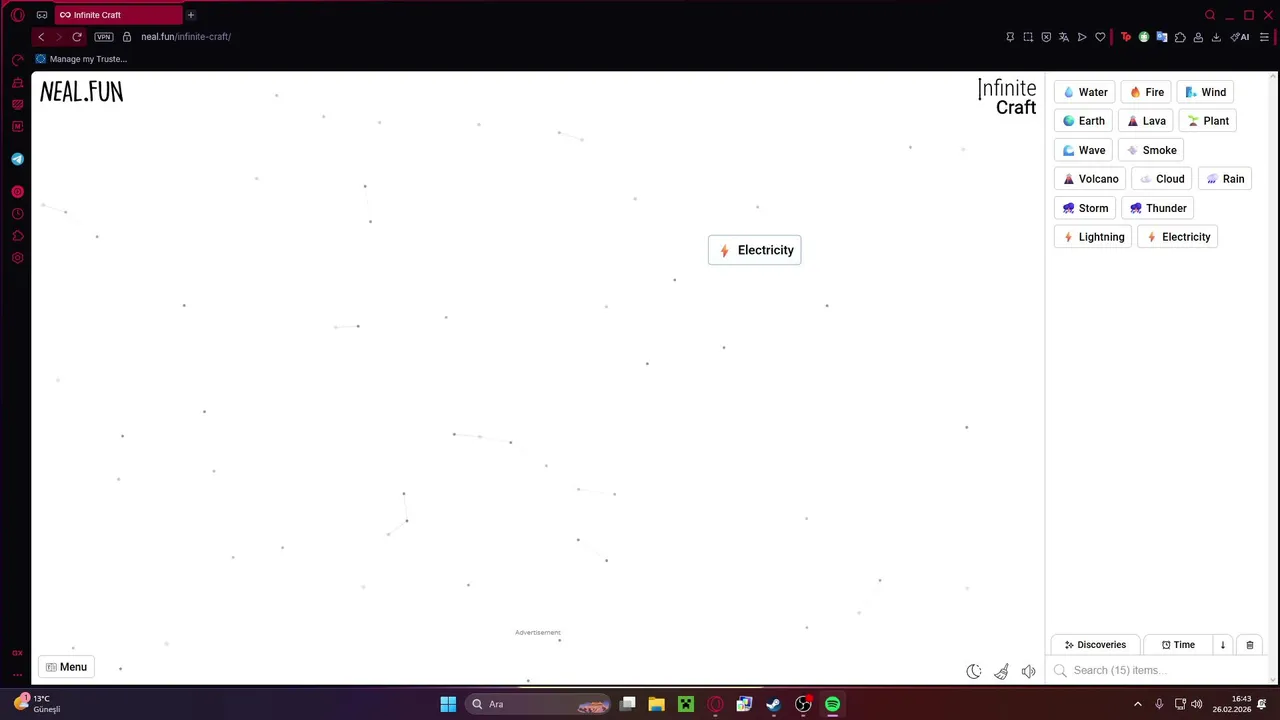Launch Spotify from the taskbar
The image size is (1280, 720).
tap(832, 704)
